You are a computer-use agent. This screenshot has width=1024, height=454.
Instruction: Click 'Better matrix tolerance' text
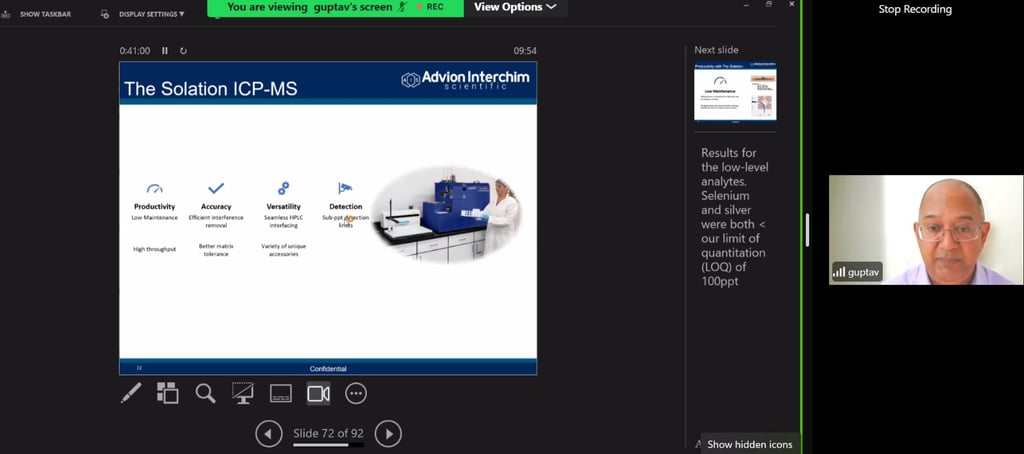click(216, 250)
